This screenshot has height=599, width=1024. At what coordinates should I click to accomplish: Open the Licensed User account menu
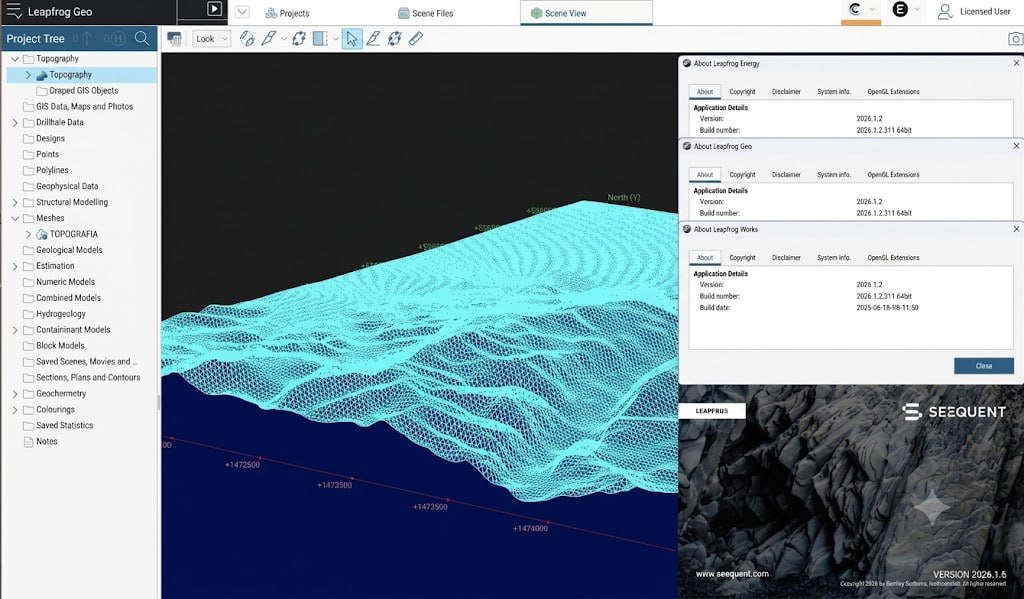coord(974,11)
